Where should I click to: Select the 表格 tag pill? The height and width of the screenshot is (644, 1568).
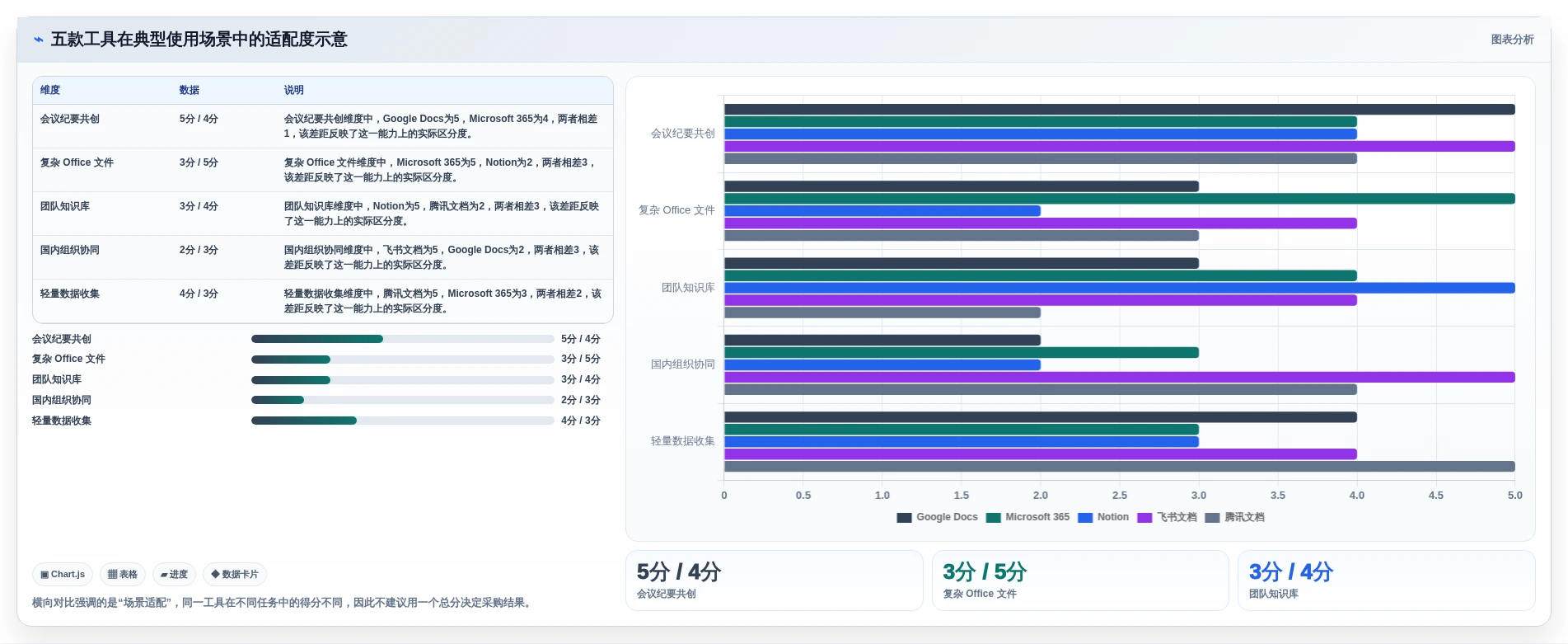[x=123, y=575]
